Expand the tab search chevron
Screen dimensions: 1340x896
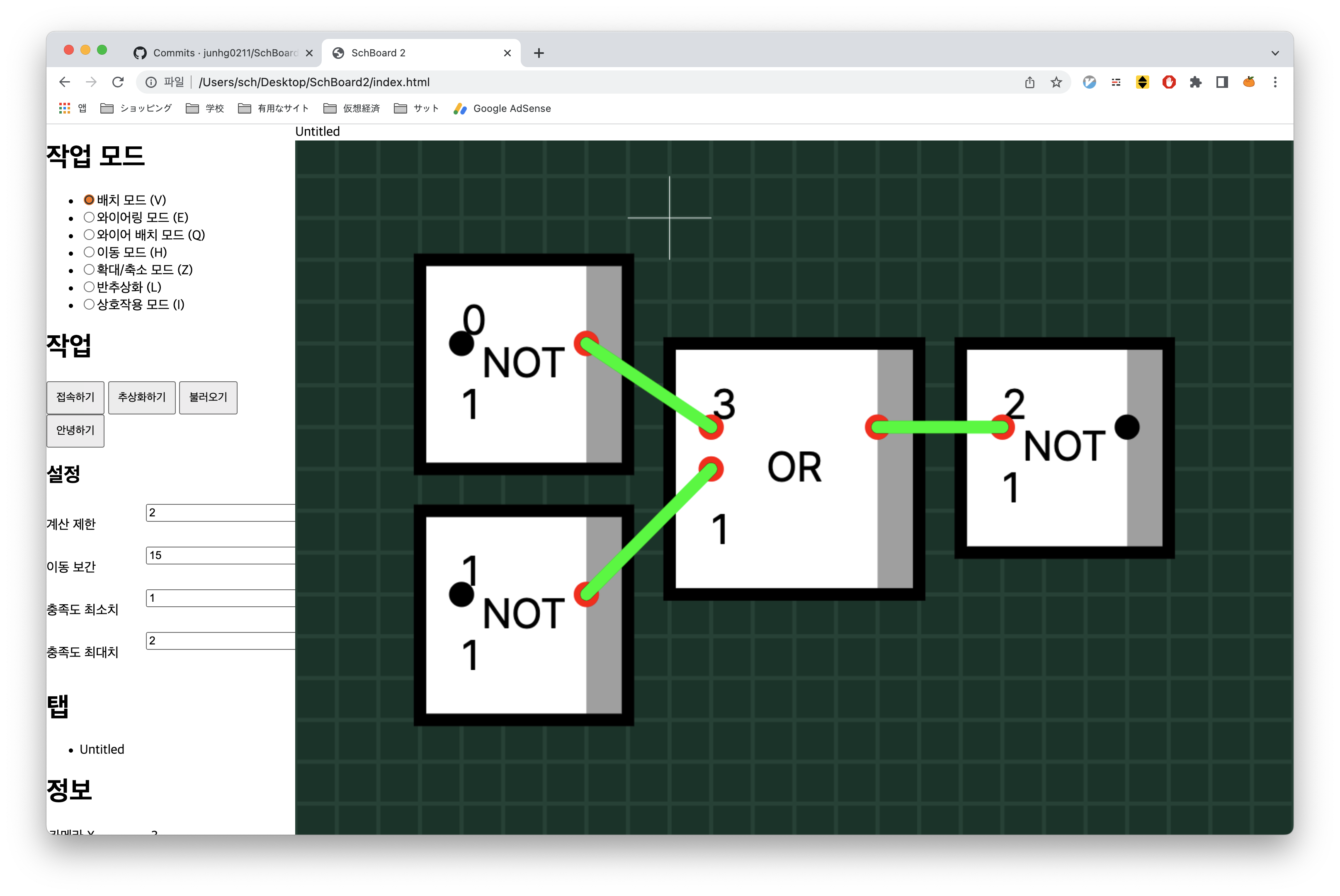(1275, 53)
